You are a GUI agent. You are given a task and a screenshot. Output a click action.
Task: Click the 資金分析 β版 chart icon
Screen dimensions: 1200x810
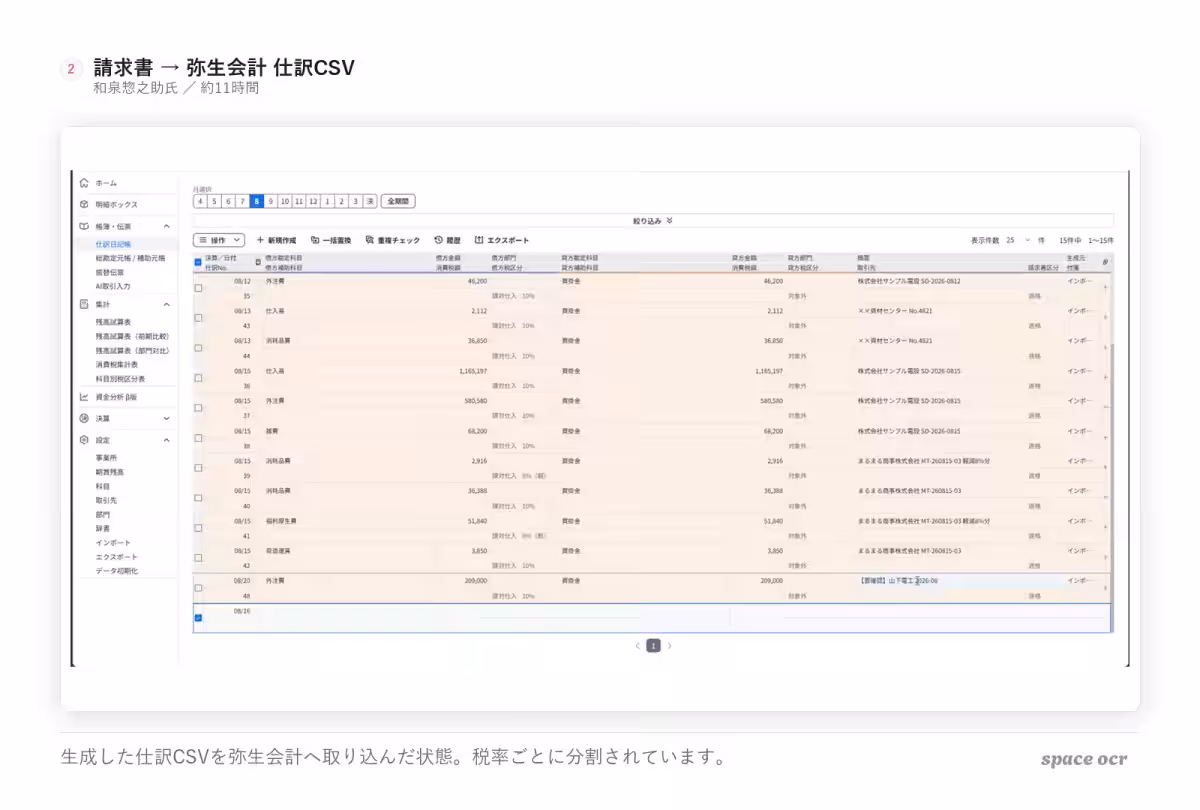click(85, 396)
